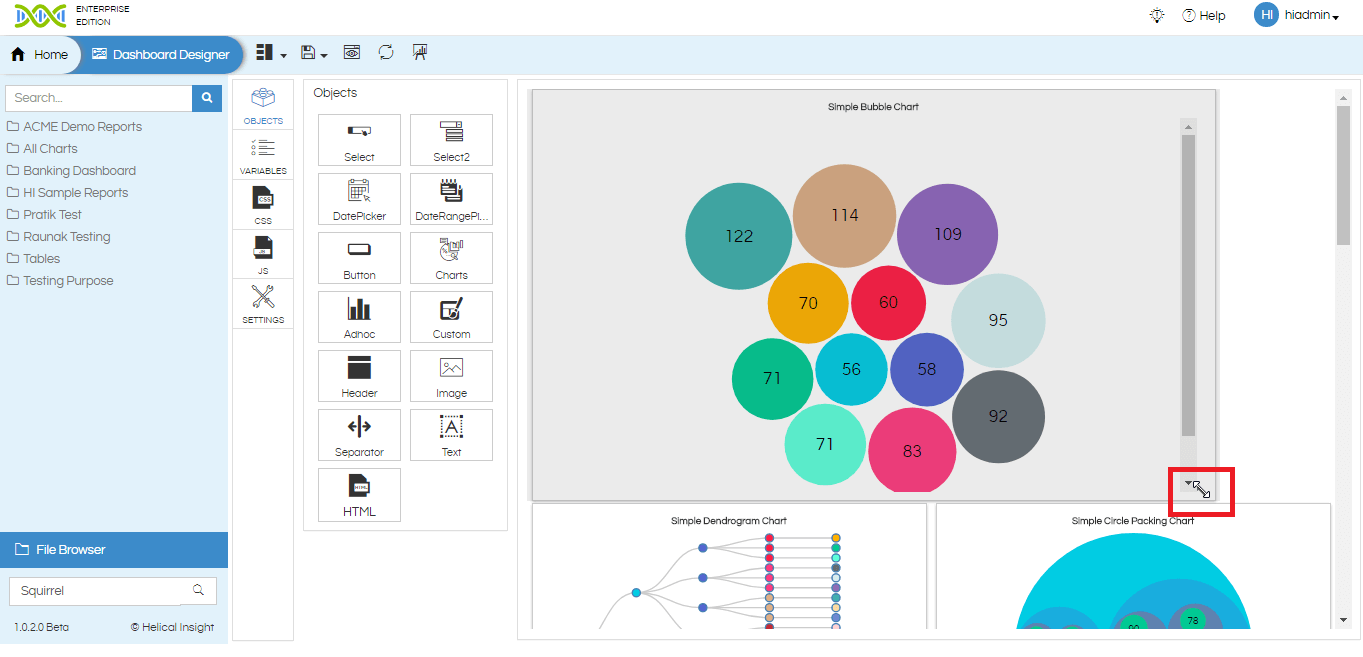
Task: Open the layout grid icon in toolbar
Action: [264, 53]
